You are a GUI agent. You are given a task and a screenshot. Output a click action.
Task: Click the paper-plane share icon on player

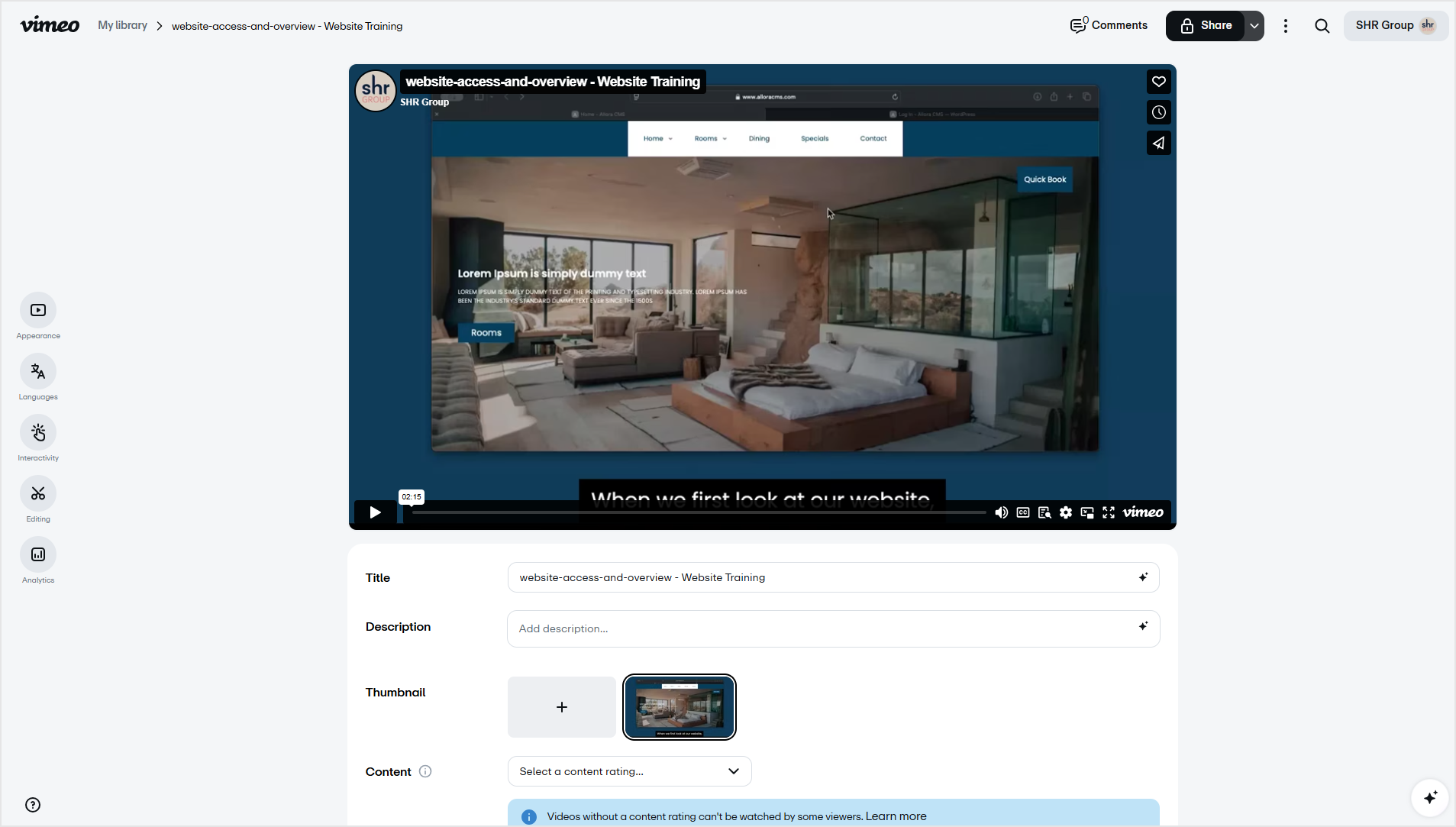point(1159,143)
